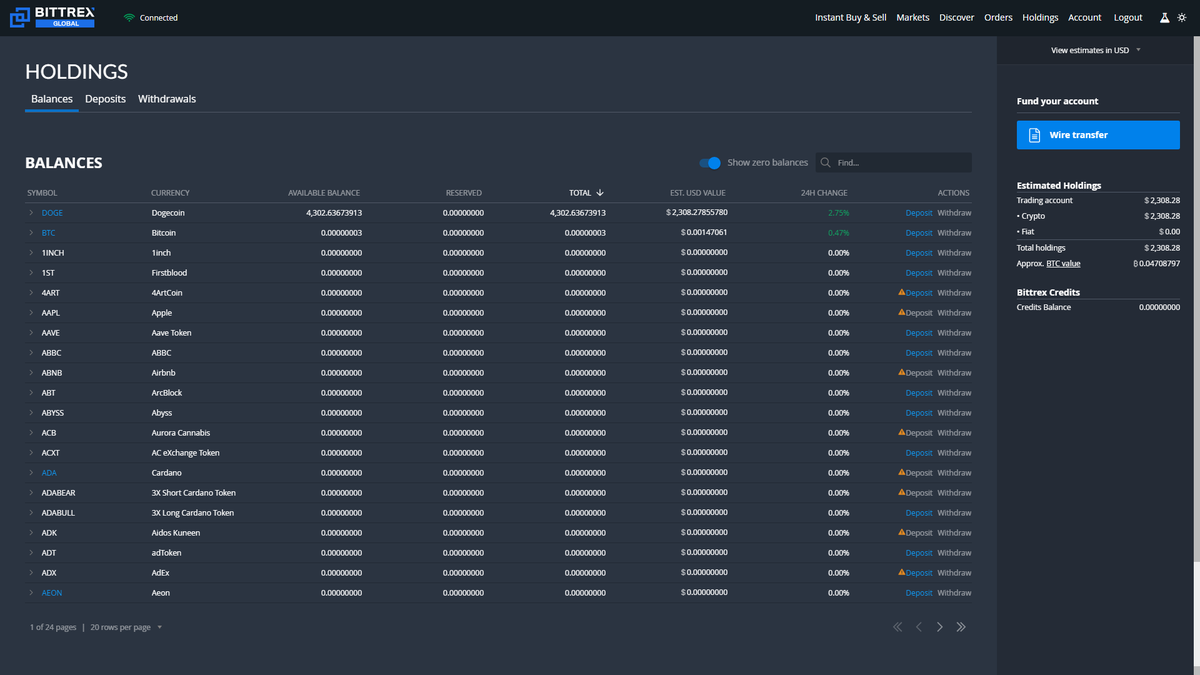Open the DOGE symbol link
The image size is (1200, 675).
coord(52,213)
